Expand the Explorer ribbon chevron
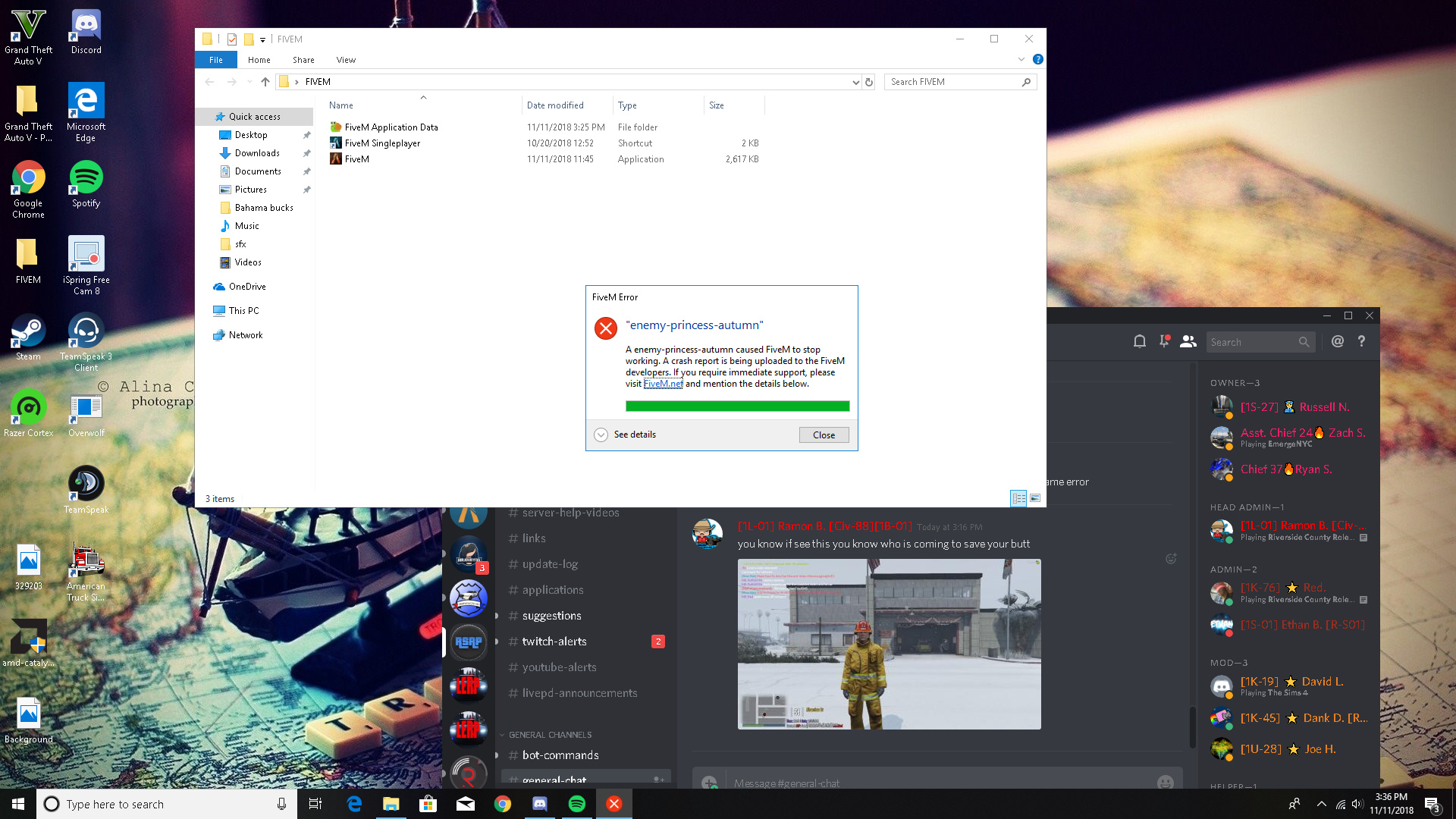 pyautogui.click(x=1021, y=59)
